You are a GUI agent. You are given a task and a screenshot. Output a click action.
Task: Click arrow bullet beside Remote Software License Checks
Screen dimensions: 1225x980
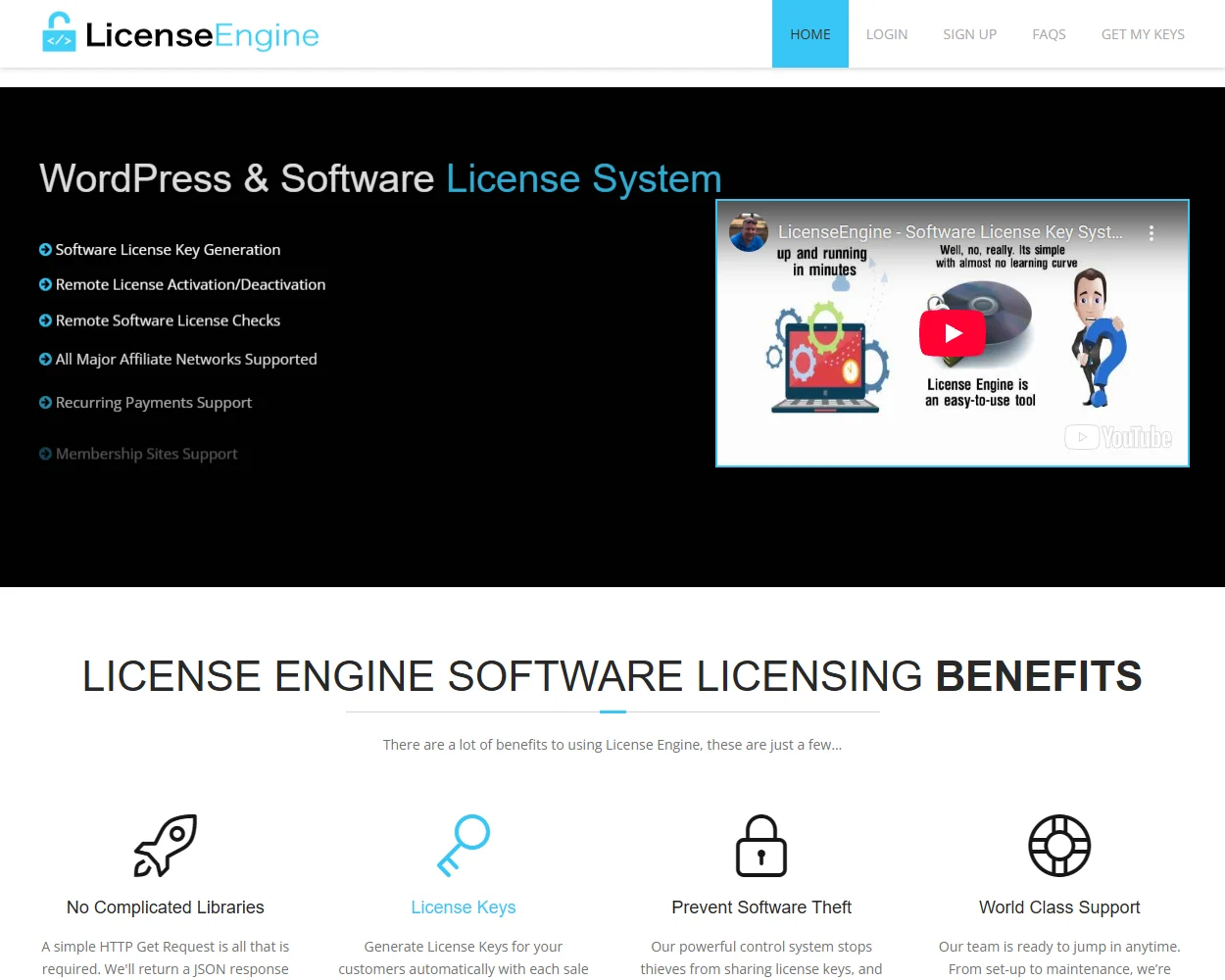pos(45,320)
